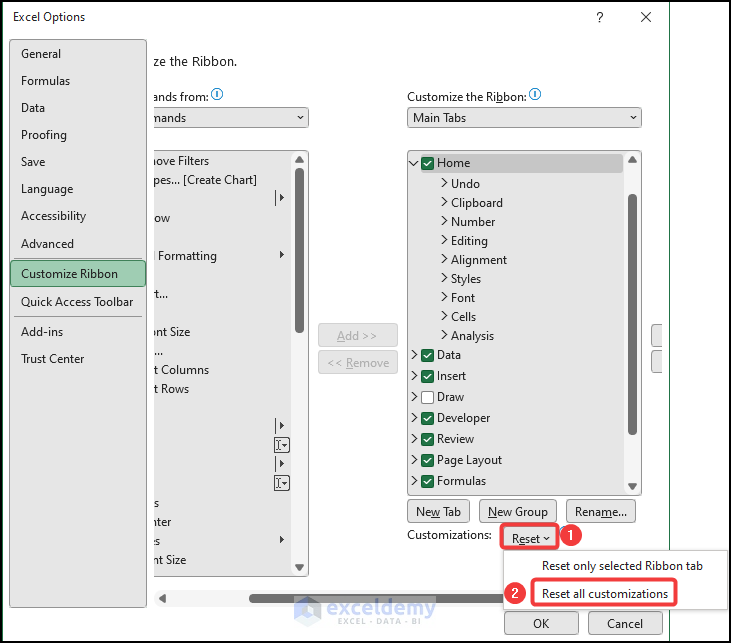731x643 pixels.
Task: Confirm with the OK button
Action: pyautogui.click(x=541, y=624)
